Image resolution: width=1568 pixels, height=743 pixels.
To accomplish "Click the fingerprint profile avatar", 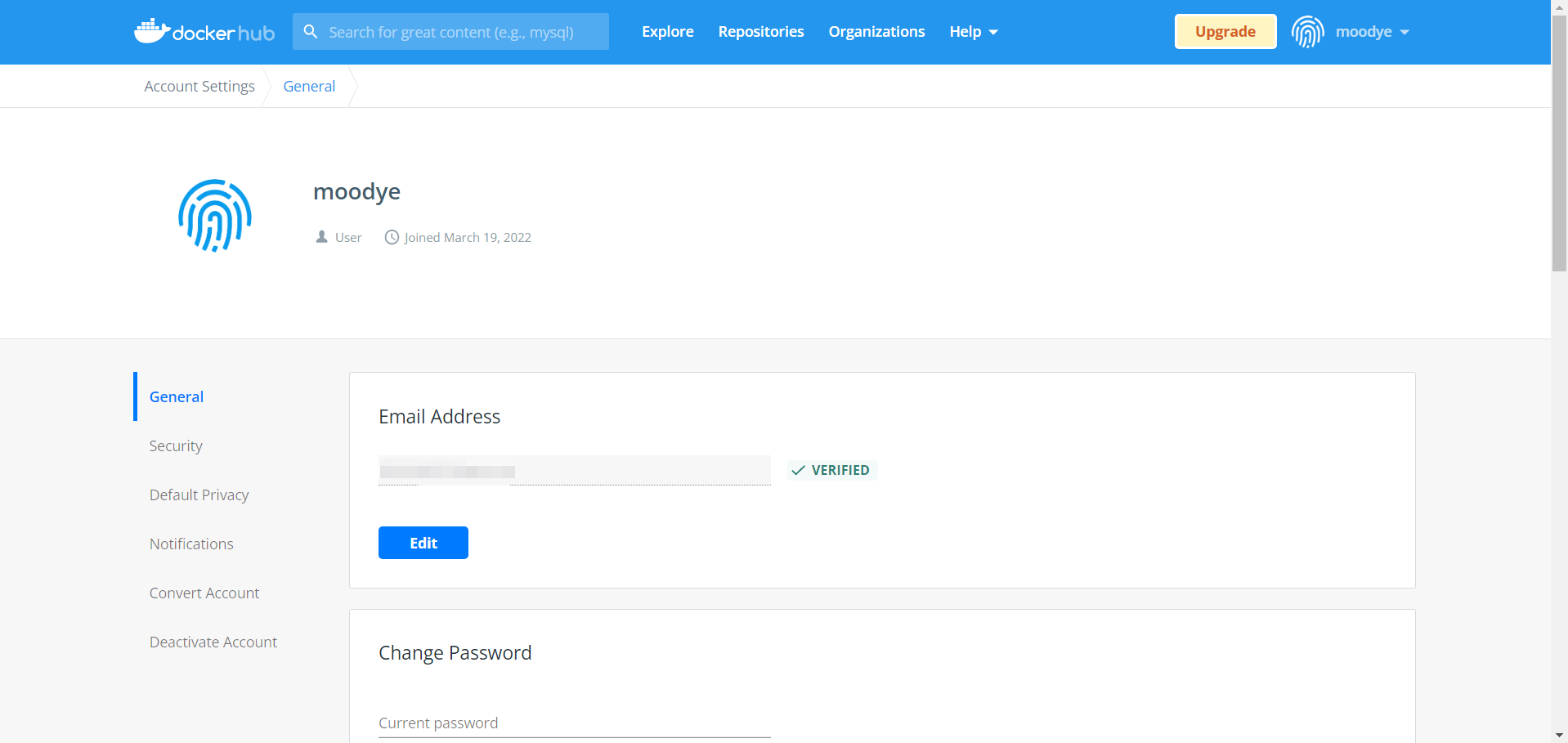I will (1307, 31).
